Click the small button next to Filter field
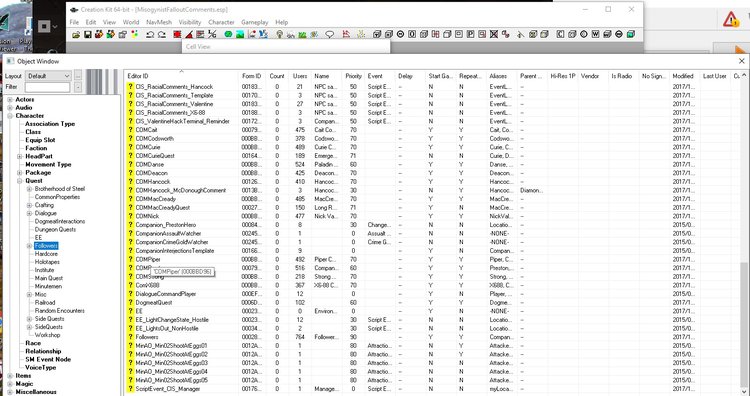This screenshot has height=396, width=750. click(x=78, y=87)
